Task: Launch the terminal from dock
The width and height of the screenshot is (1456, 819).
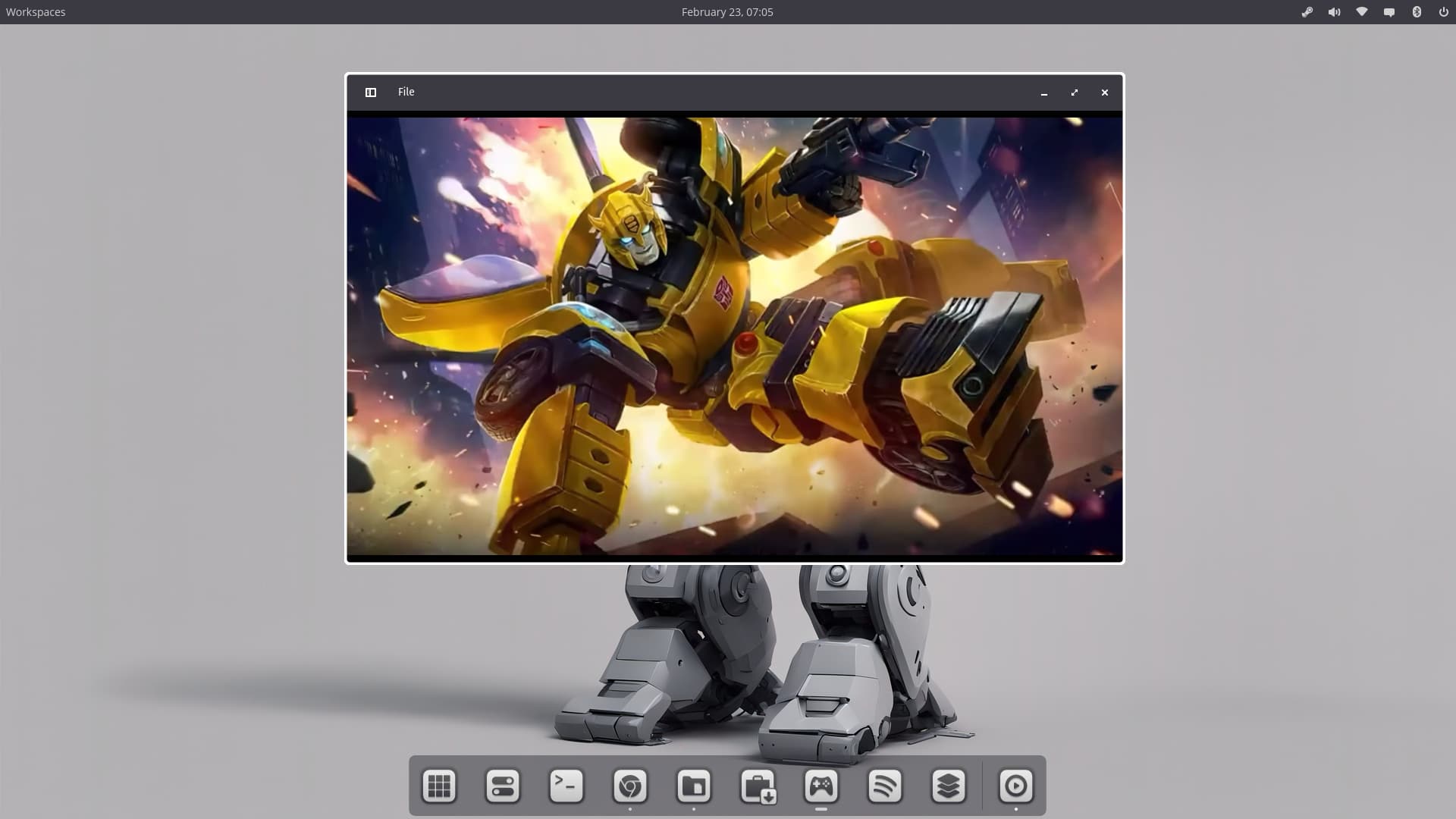Action: tap(566, 786)
